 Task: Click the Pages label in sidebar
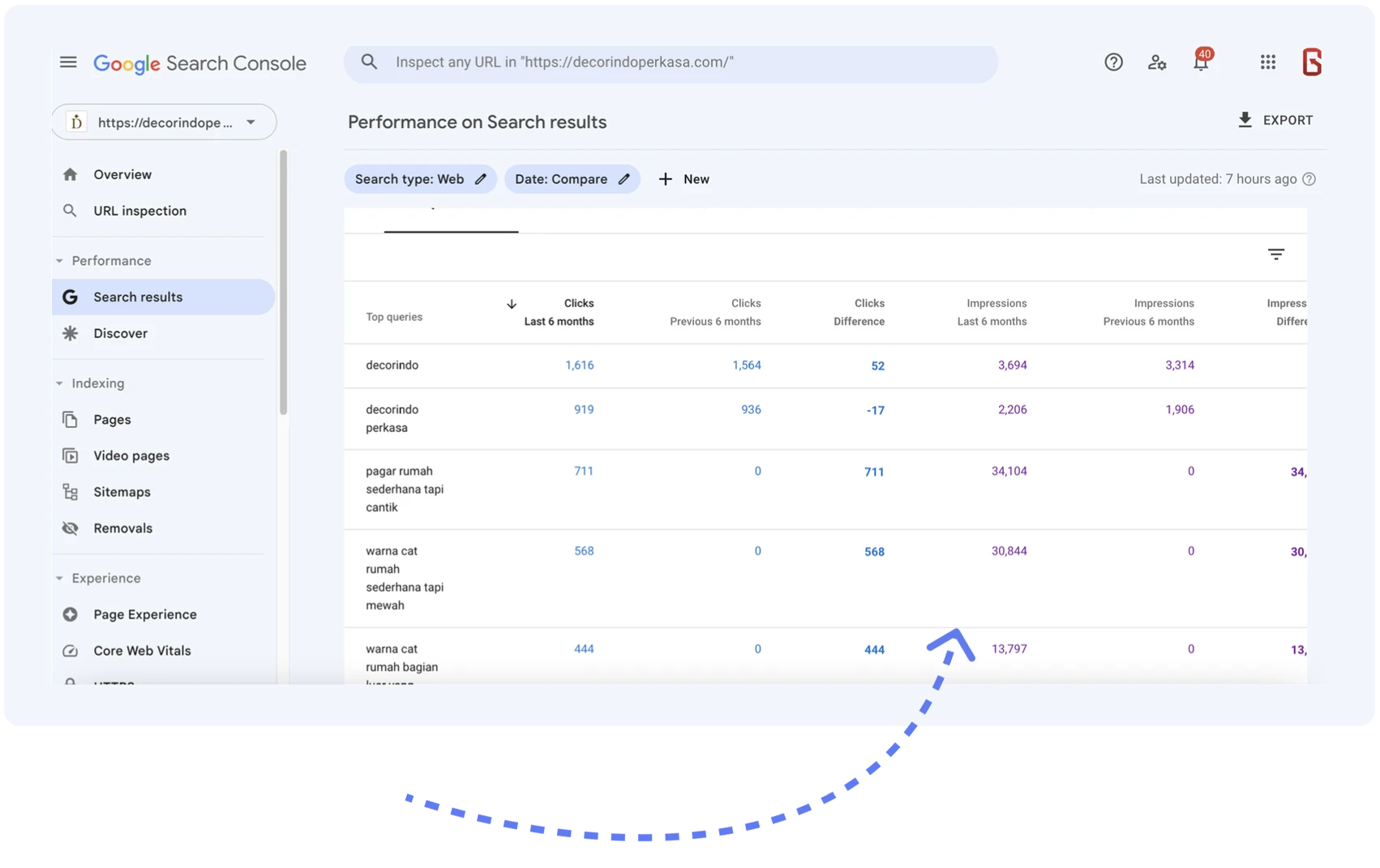tap(112, 420)
